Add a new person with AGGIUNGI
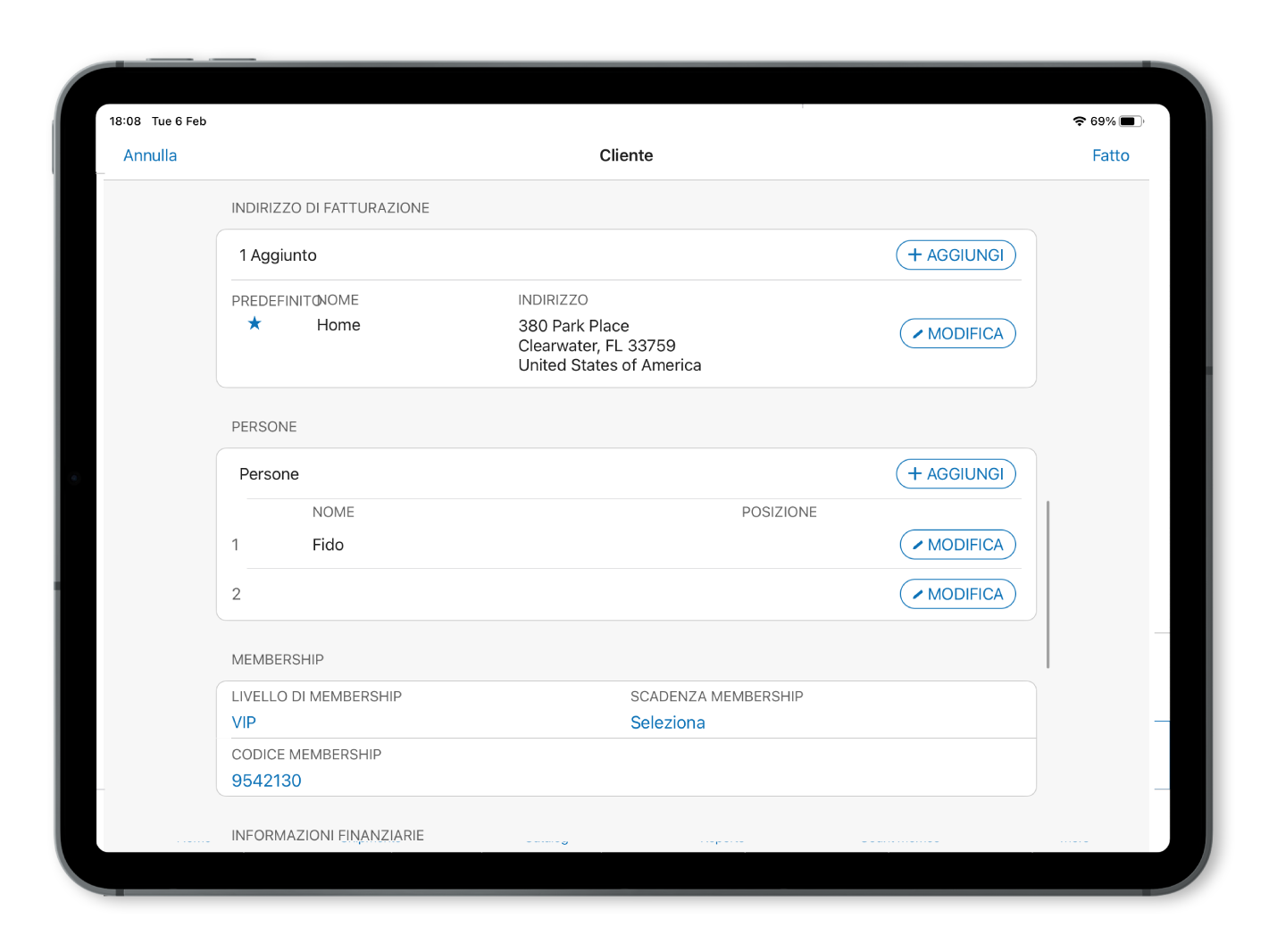This screenshot has height=952, width=1277. [x=956, y=474]
